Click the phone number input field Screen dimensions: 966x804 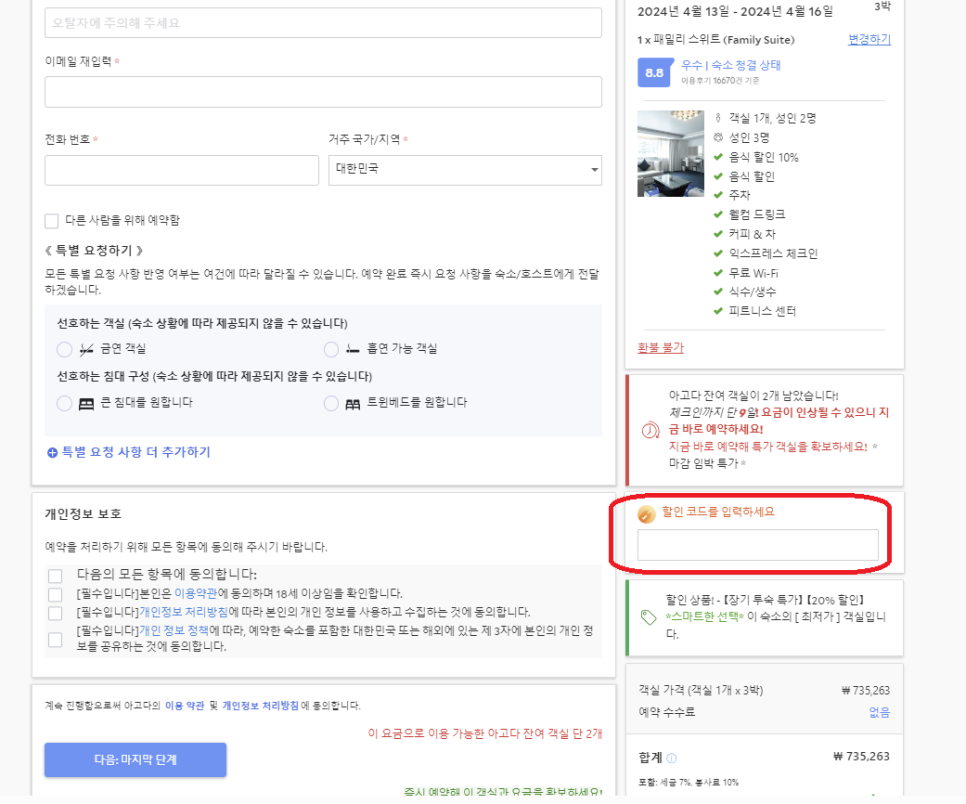pyautogui.click(x=181, y=170)
